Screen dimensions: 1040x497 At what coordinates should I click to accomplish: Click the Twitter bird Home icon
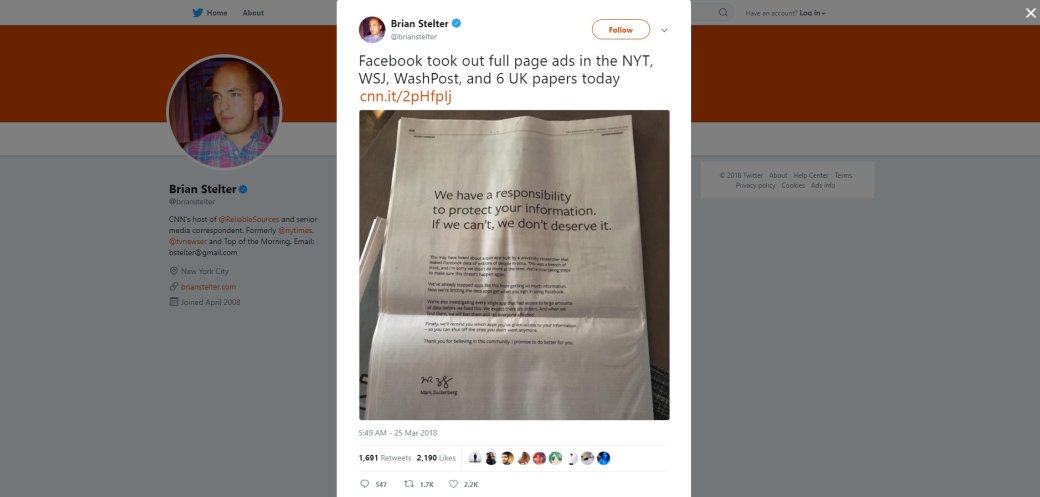click(x=198, y=13)
